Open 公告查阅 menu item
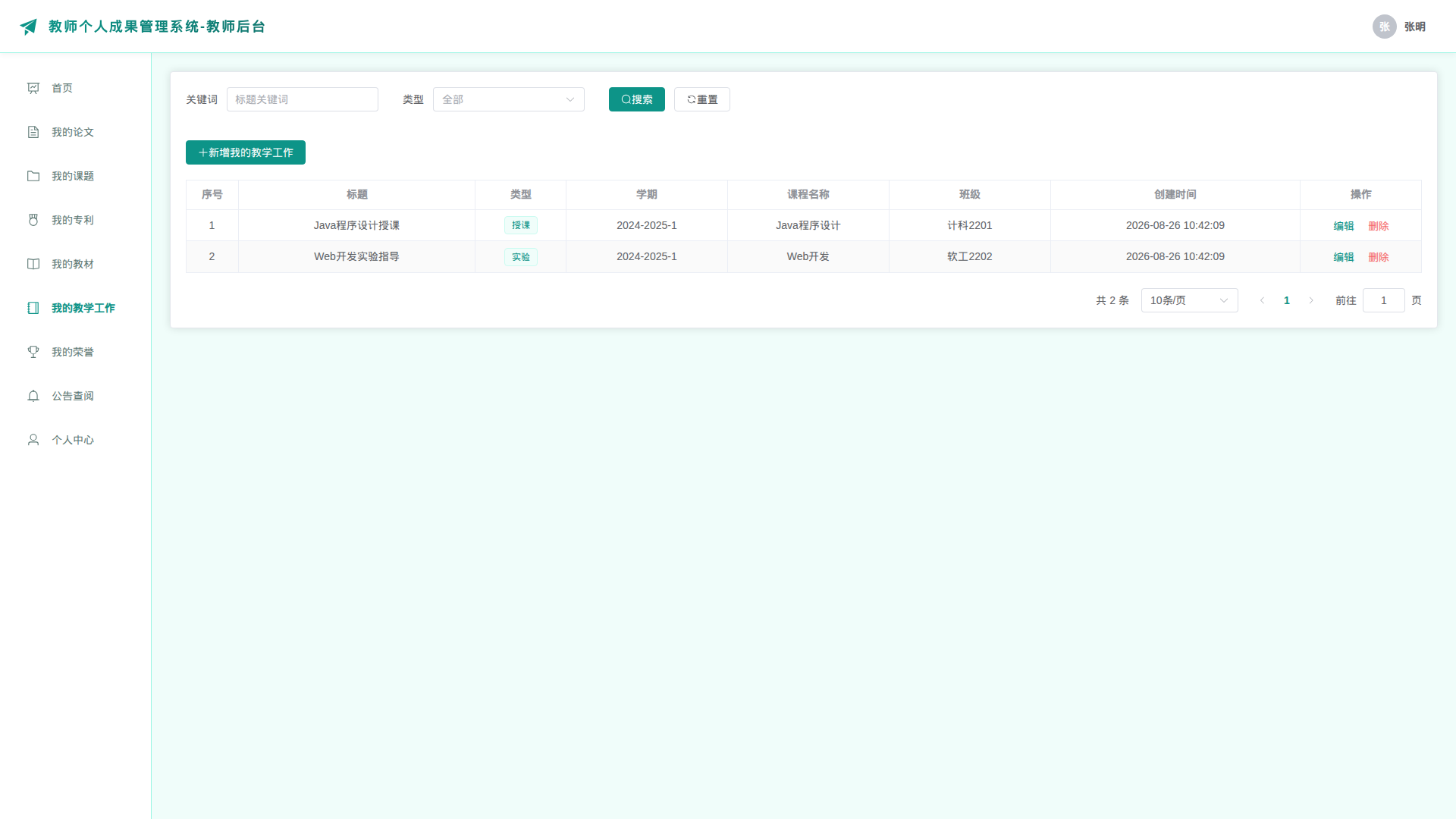Image resolution: width=1456 pixels, height=819 pixels. click(76, 396)
